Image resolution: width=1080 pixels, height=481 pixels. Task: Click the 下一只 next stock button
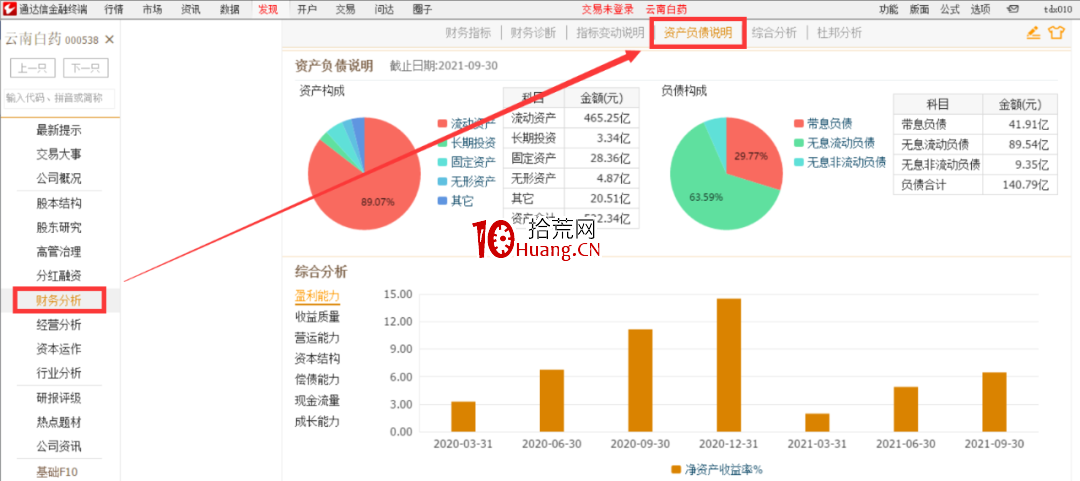[x=86, y=68]
